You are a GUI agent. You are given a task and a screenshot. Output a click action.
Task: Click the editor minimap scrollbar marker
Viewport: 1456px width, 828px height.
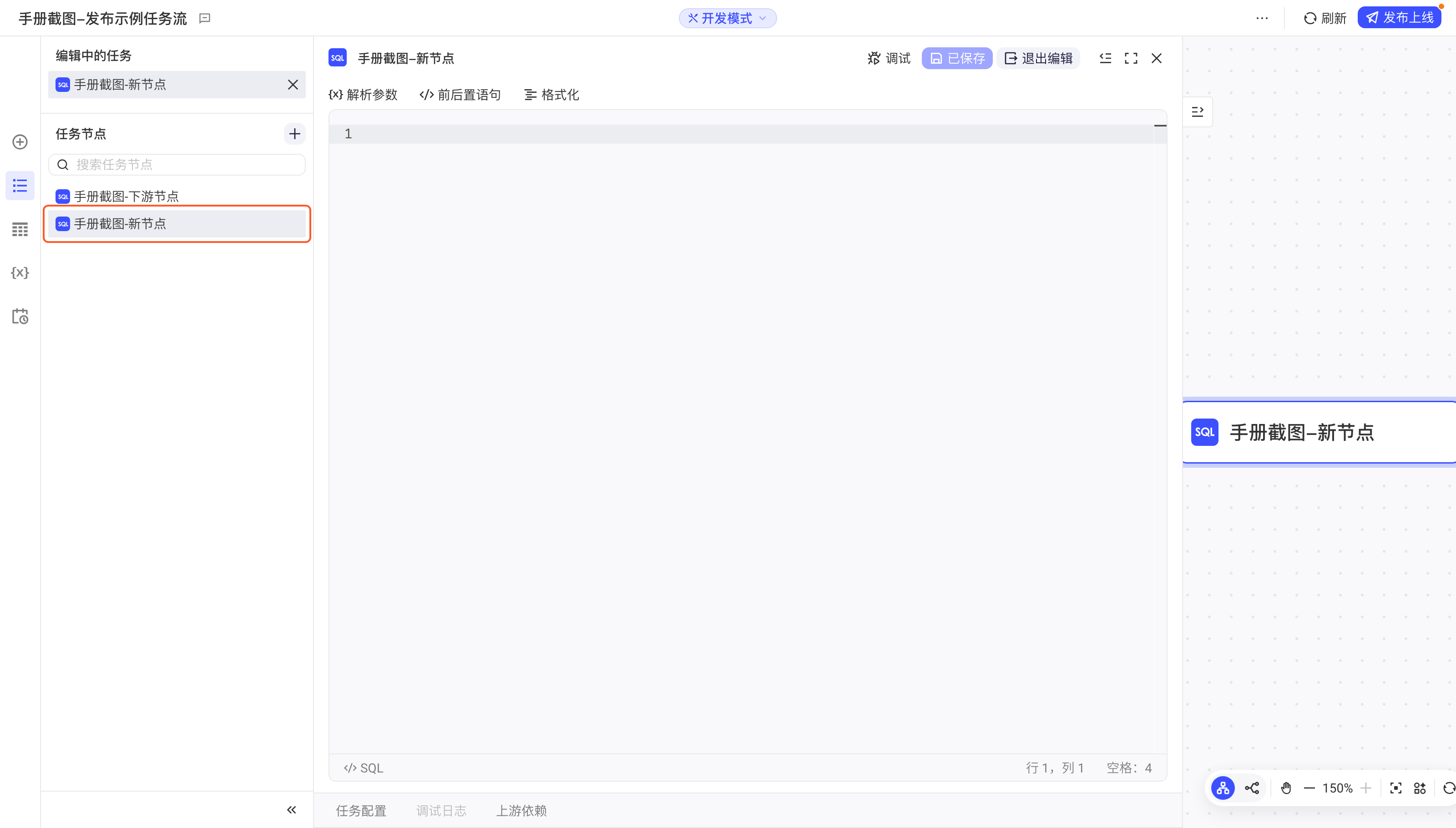(x=1160, y=126)
